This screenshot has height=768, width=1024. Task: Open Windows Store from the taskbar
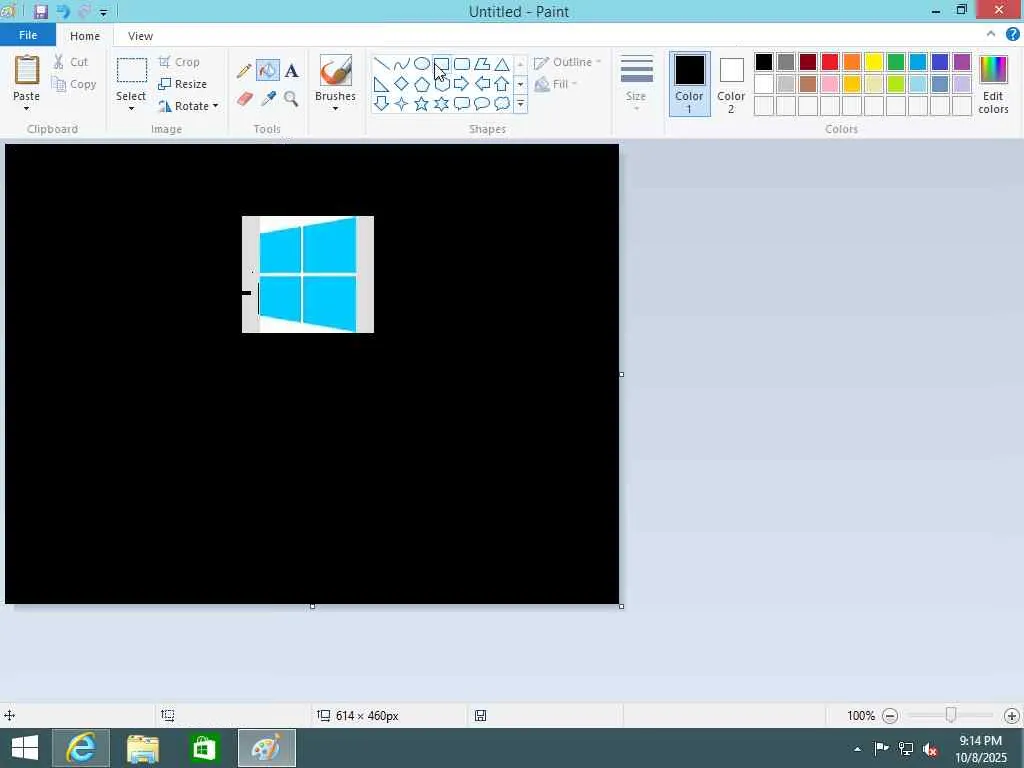[204, 748]
